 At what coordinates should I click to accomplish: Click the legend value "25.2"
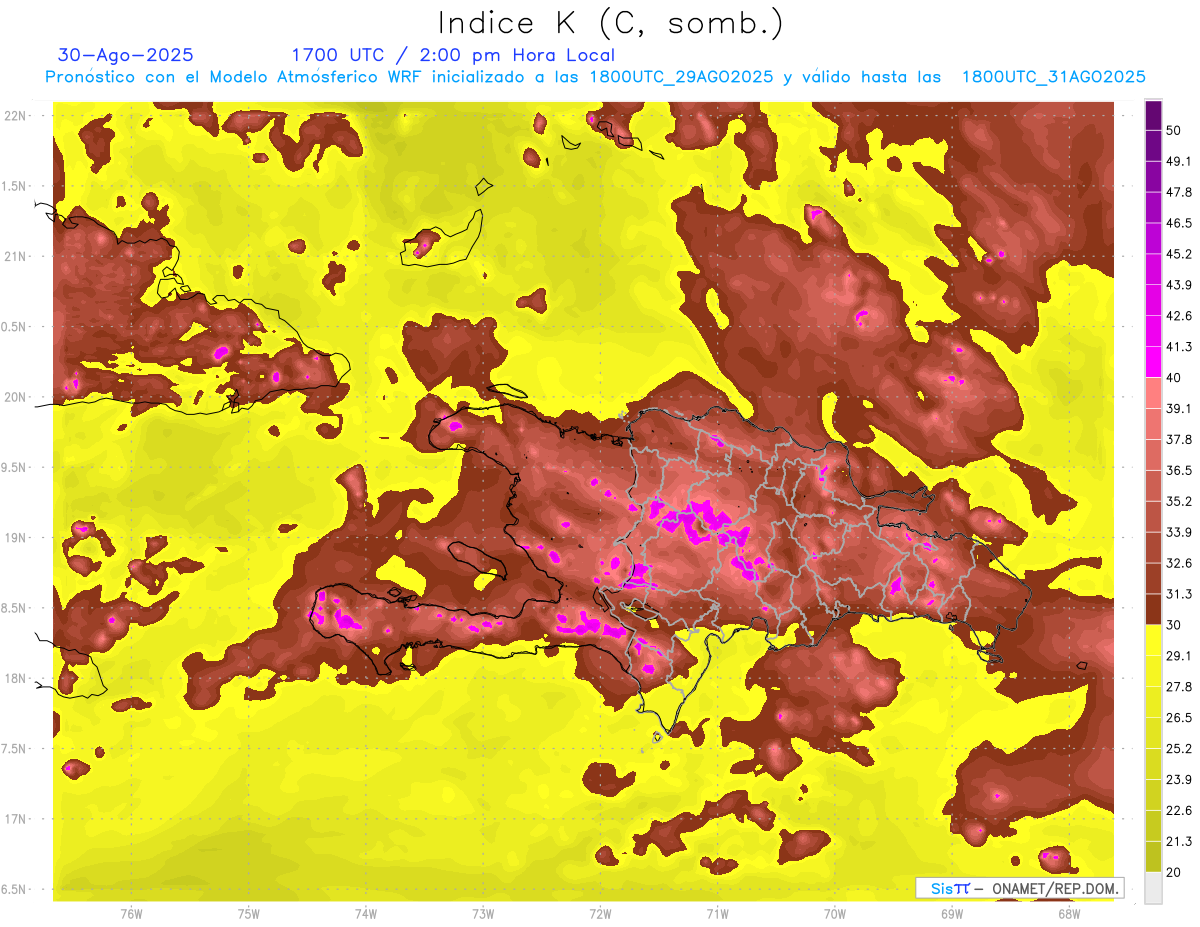point(1179,749)
